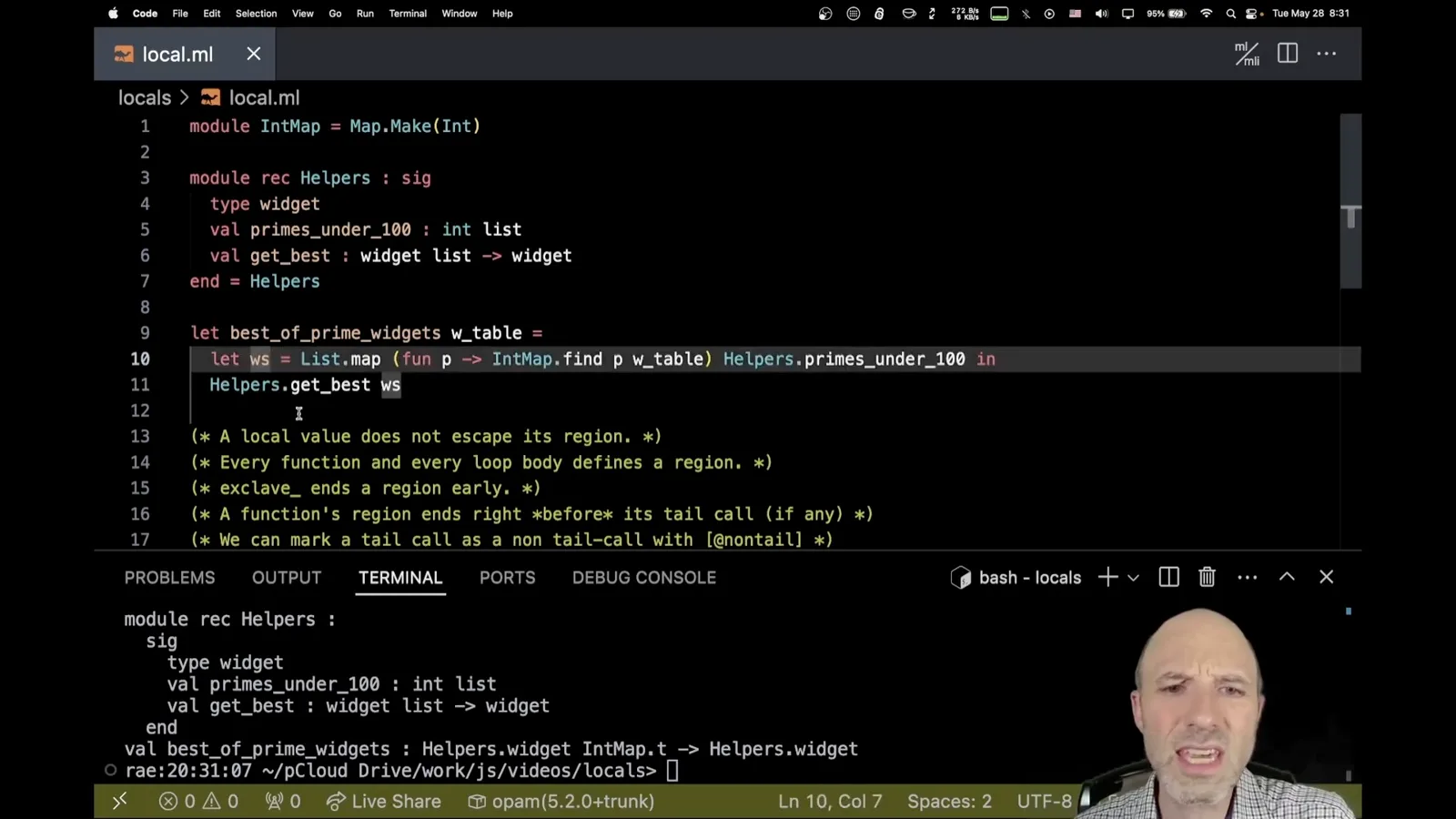Create a new terminal with plus icon

point(1107,577)
